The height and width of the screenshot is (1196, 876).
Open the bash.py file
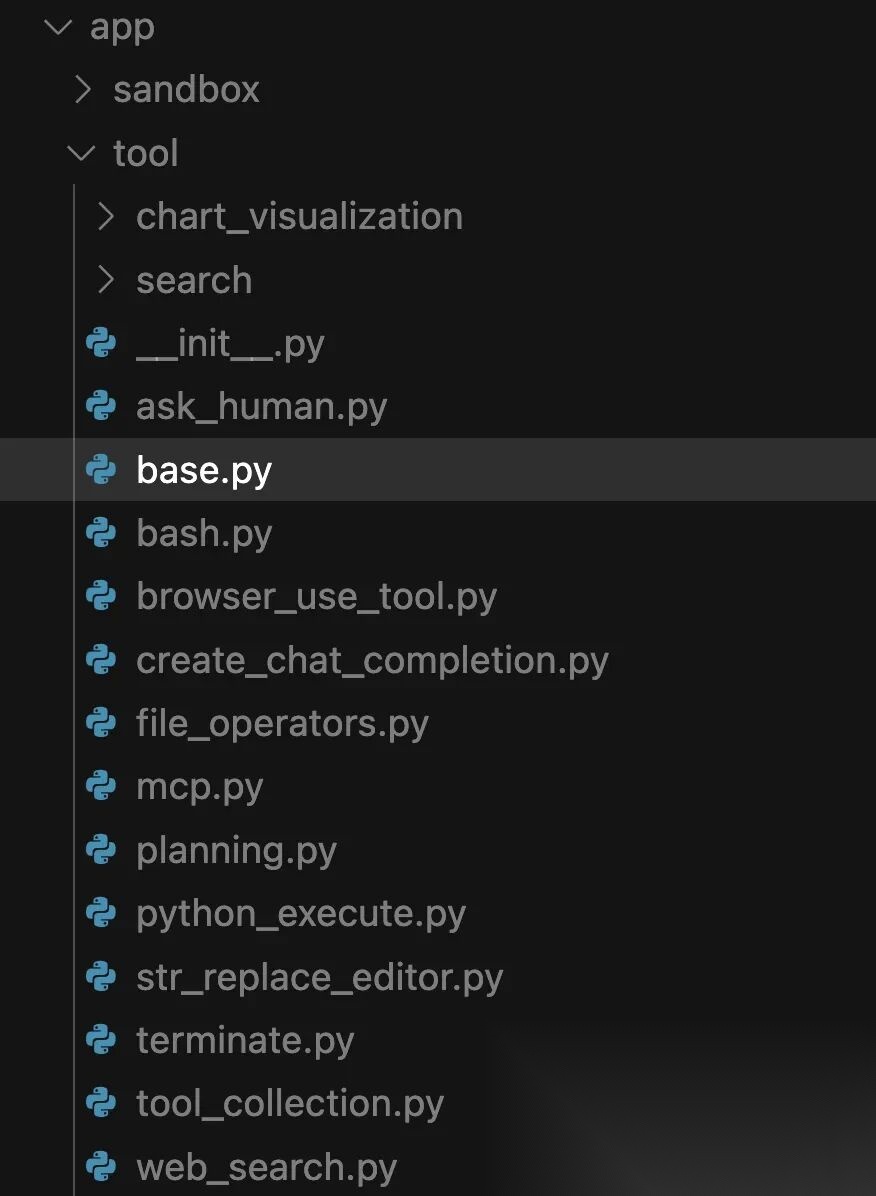204,534
